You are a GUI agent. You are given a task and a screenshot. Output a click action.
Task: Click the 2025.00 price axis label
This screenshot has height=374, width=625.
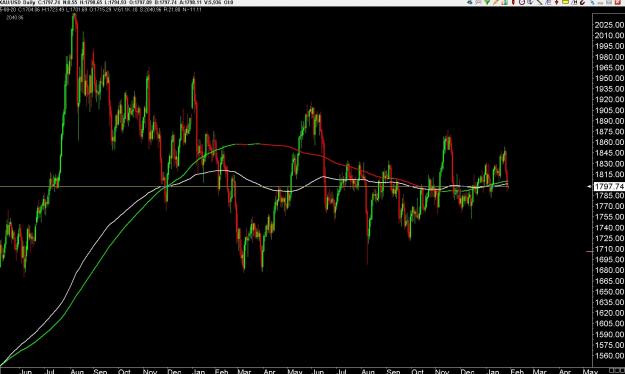[609, 25]
